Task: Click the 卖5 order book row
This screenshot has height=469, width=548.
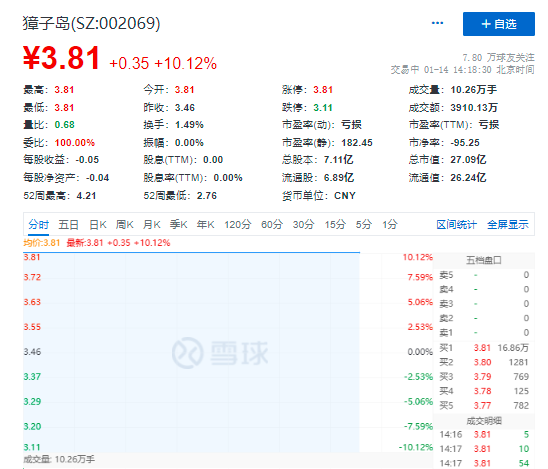Action: pyautogui.click(x=484, y=275)
